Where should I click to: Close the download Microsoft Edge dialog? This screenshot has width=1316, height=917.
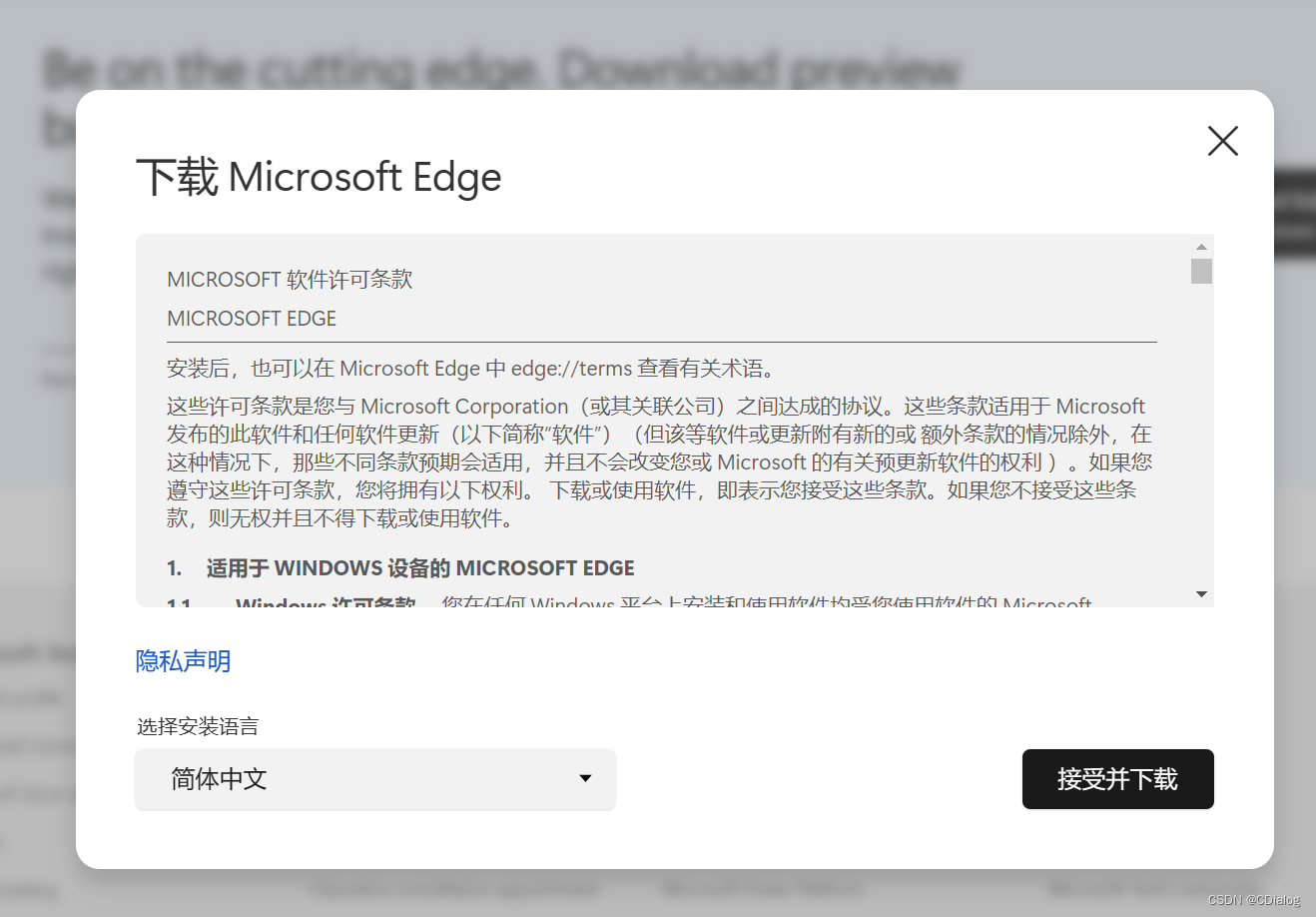point(1222,141)
